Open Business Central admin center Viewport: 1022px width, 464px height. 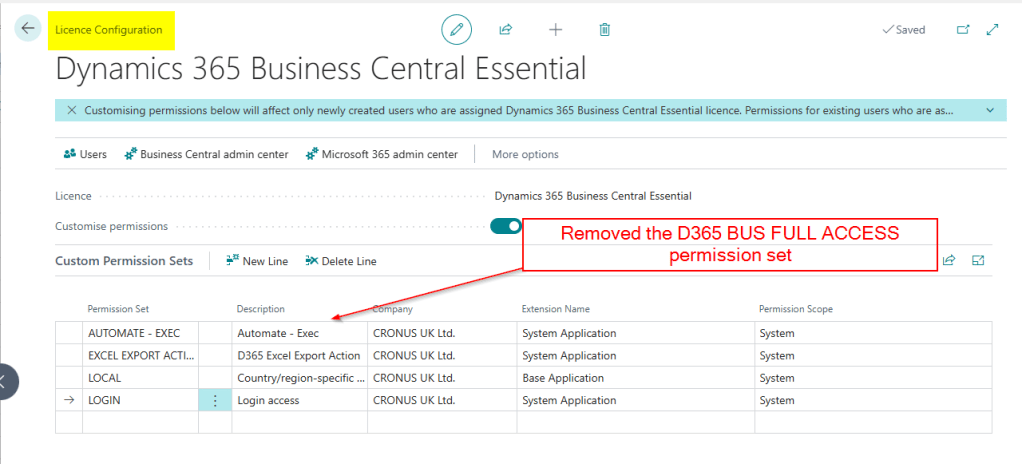[x=206, y=154]
